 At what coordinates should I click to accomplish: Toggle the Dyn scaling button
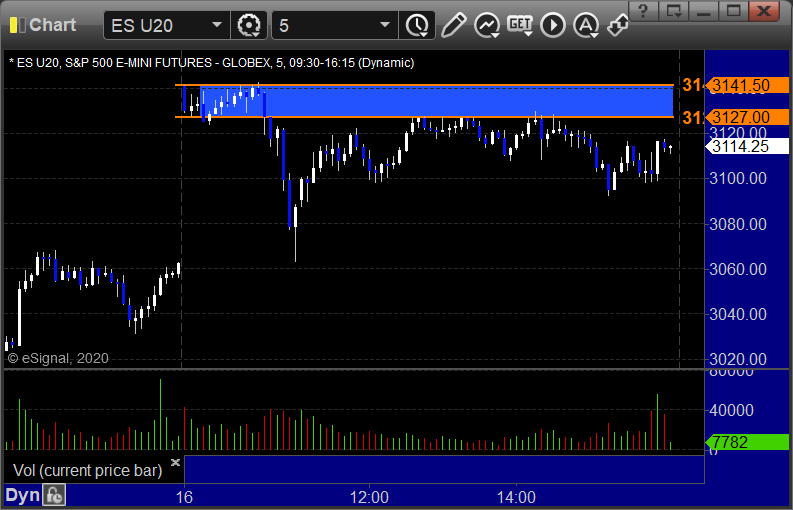point(22,495)
